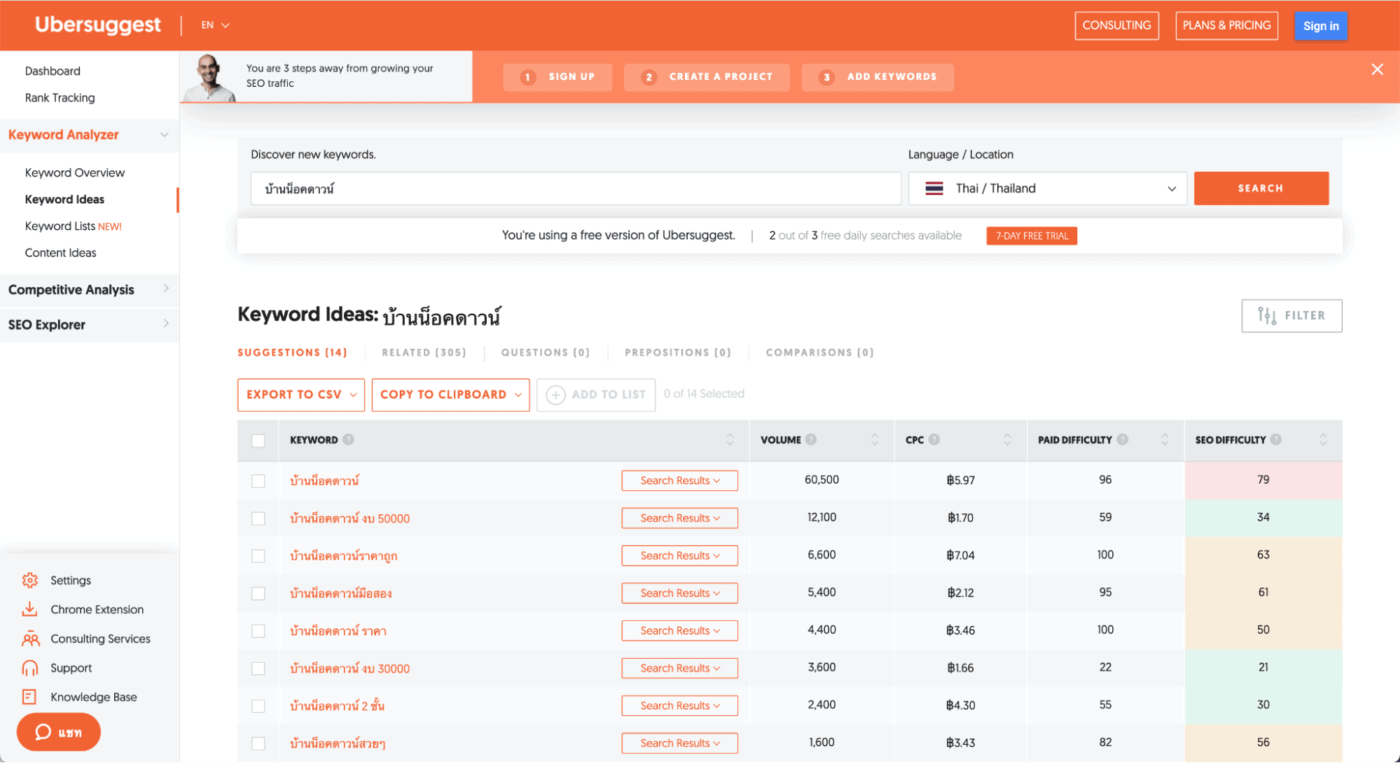Open Search Results dropdown for 60,500 volume row
The image size is (1400, 763).
pyautogui.click(x=680, y=481)
